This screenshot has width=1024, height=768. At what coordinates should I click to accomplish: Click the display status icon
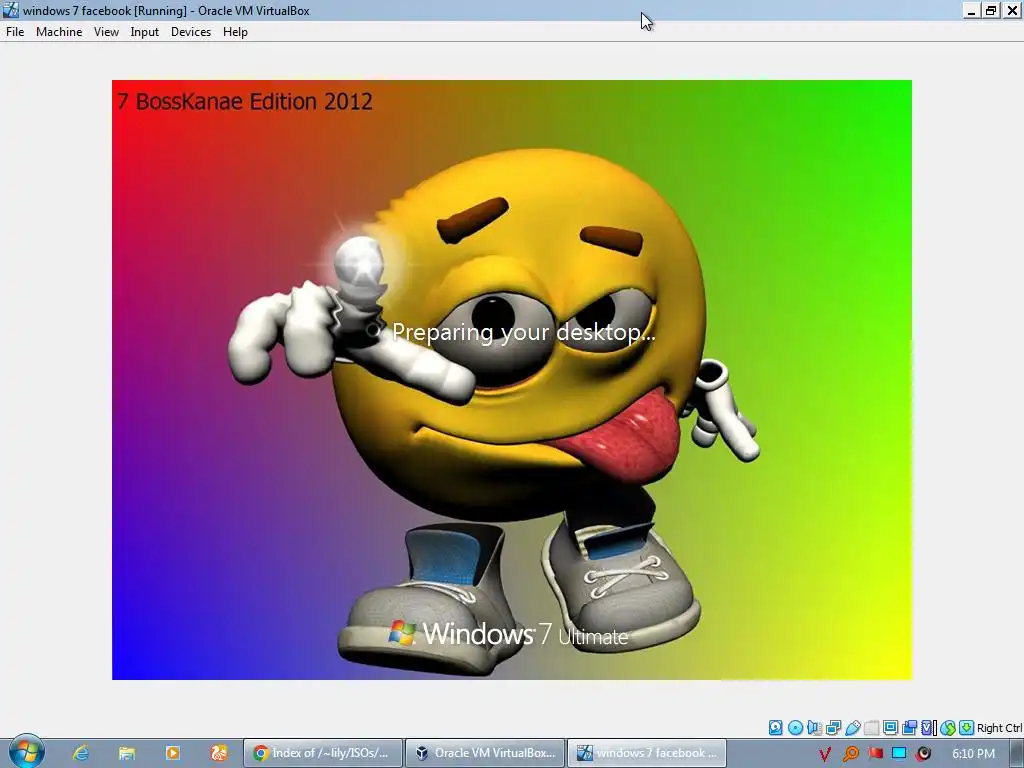click(x=890, y=727)
